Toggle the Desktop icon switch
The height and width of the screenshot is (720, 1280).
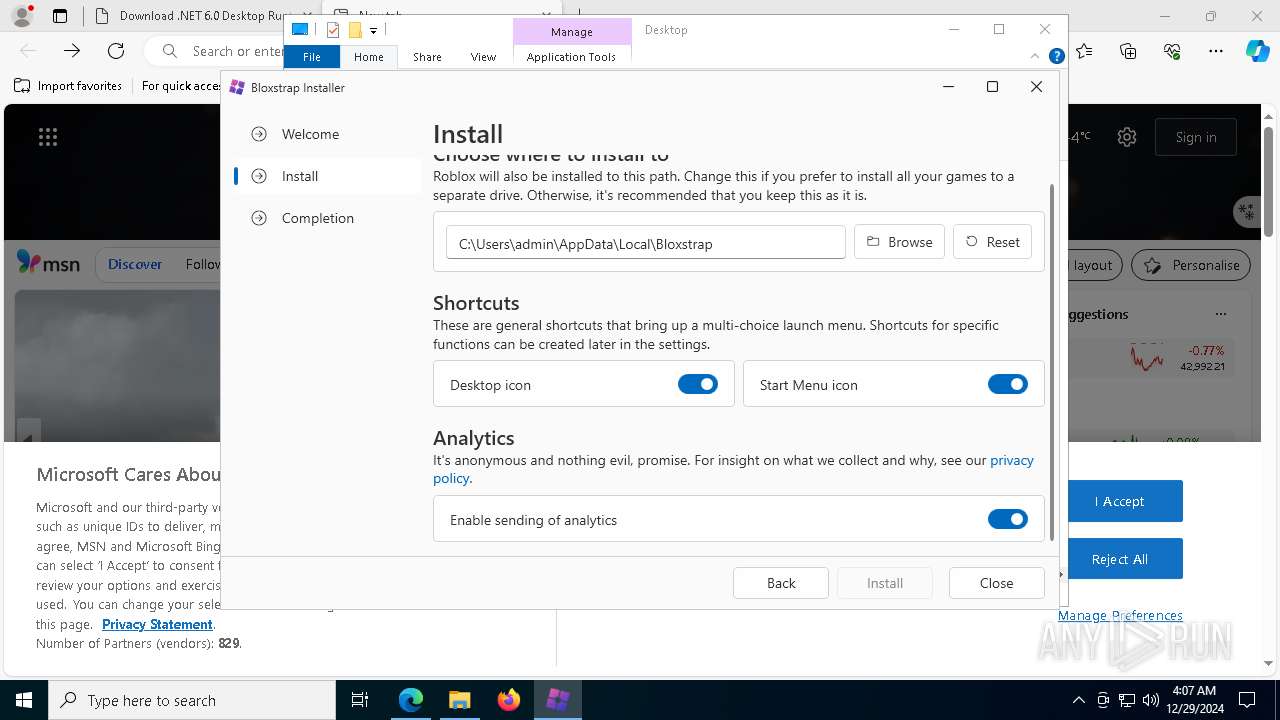[698, 384]
